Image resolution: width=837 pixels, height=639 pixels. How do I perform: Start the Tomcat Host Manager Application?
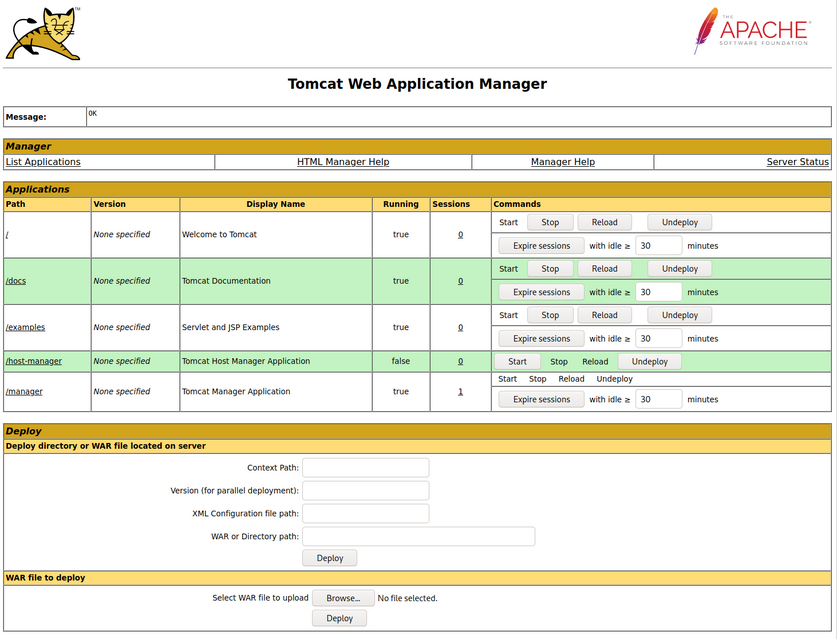(x=517, y=361)
